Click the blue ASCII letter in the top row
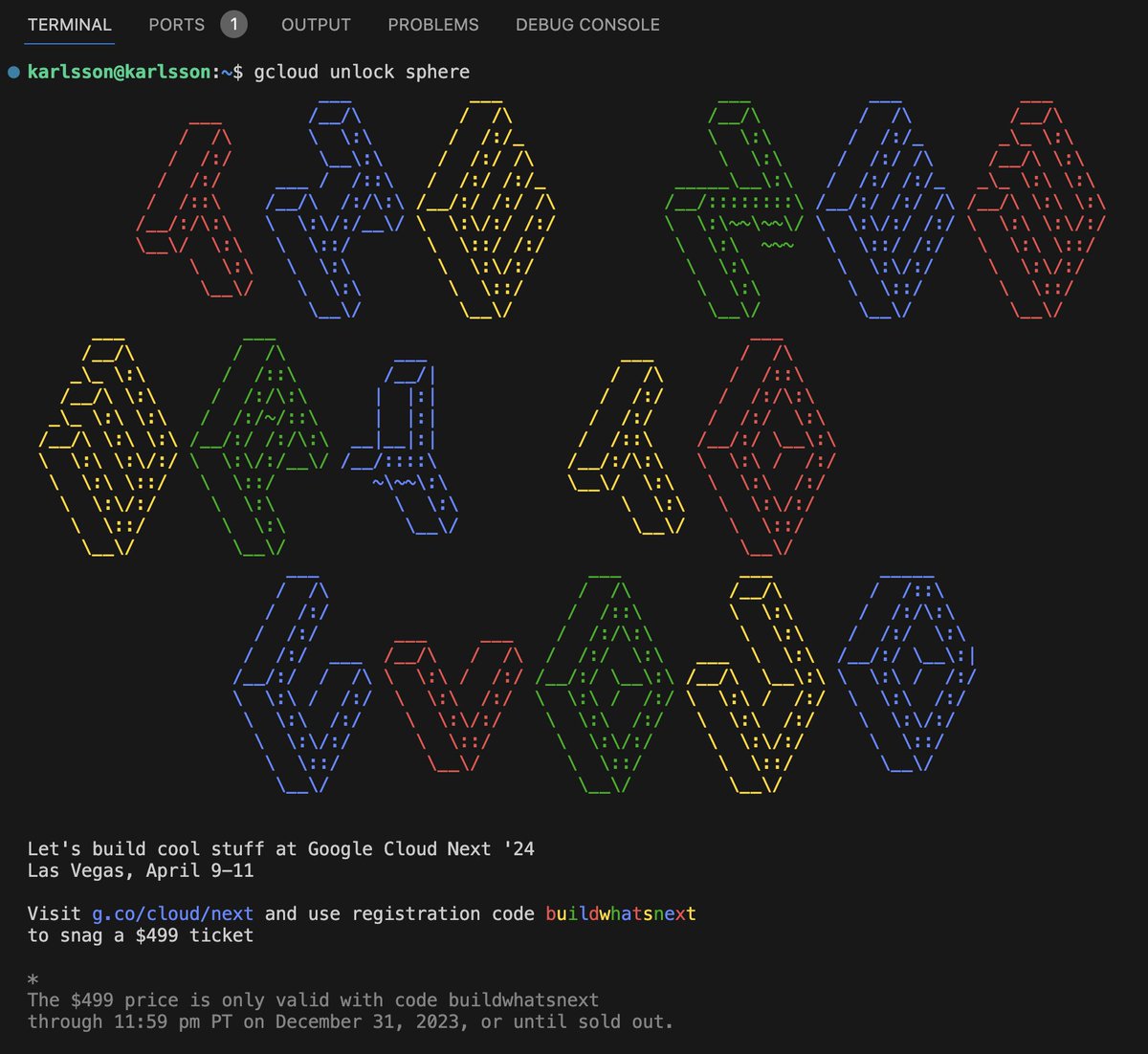Viewport: 1148px width, 1054px height. (x=335, y=210)
